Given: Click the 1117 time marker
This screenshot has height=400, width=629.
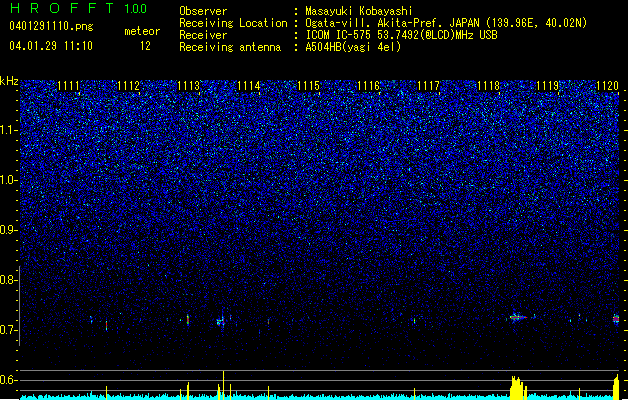Looking at the screenshot, I should [x=428, y=86].
